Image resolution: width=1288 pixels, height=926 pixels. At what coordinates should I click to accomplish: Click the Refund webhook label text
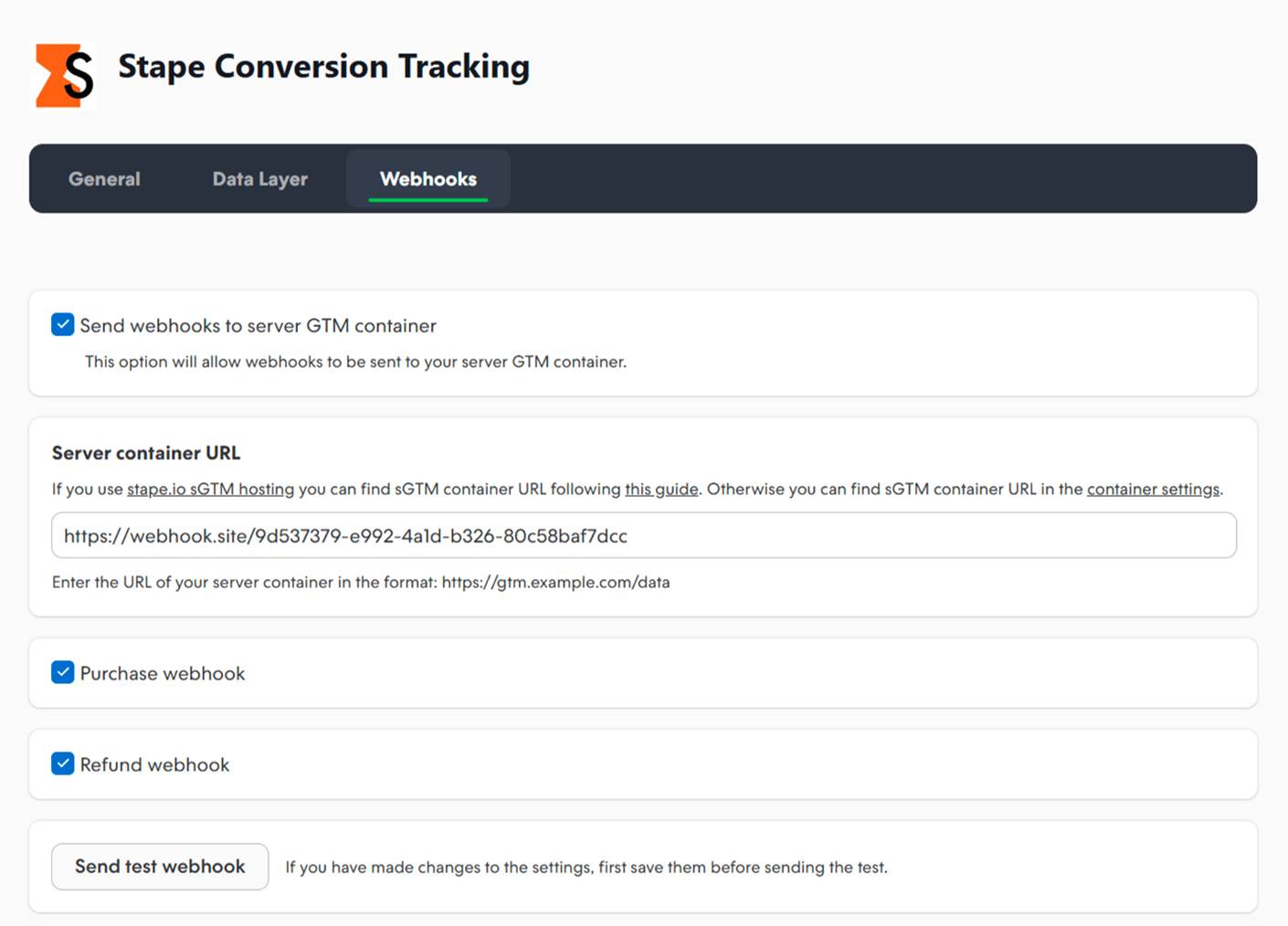[154, 765]
